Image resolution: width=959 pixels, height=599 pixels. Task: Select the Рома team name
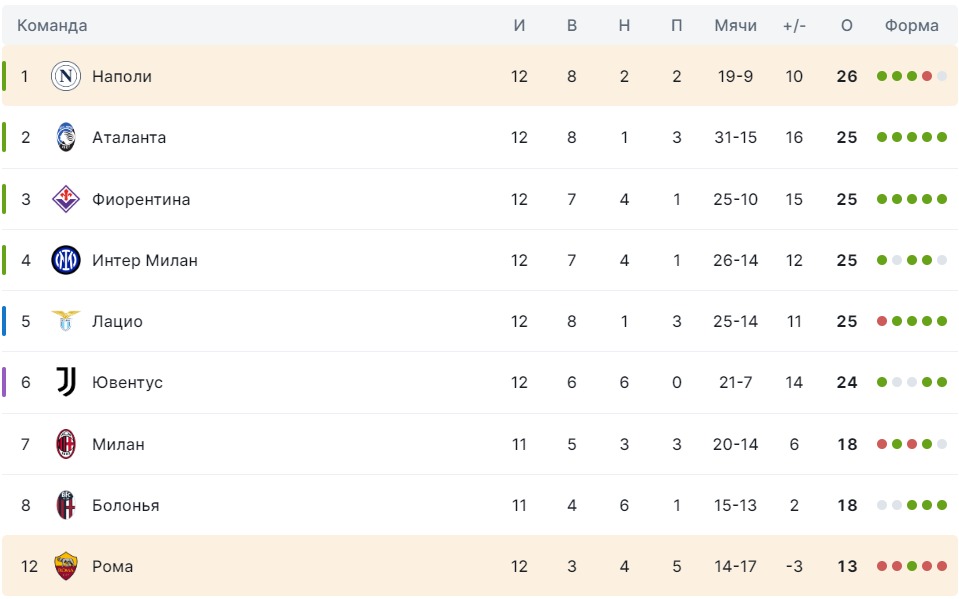point(113,567)
